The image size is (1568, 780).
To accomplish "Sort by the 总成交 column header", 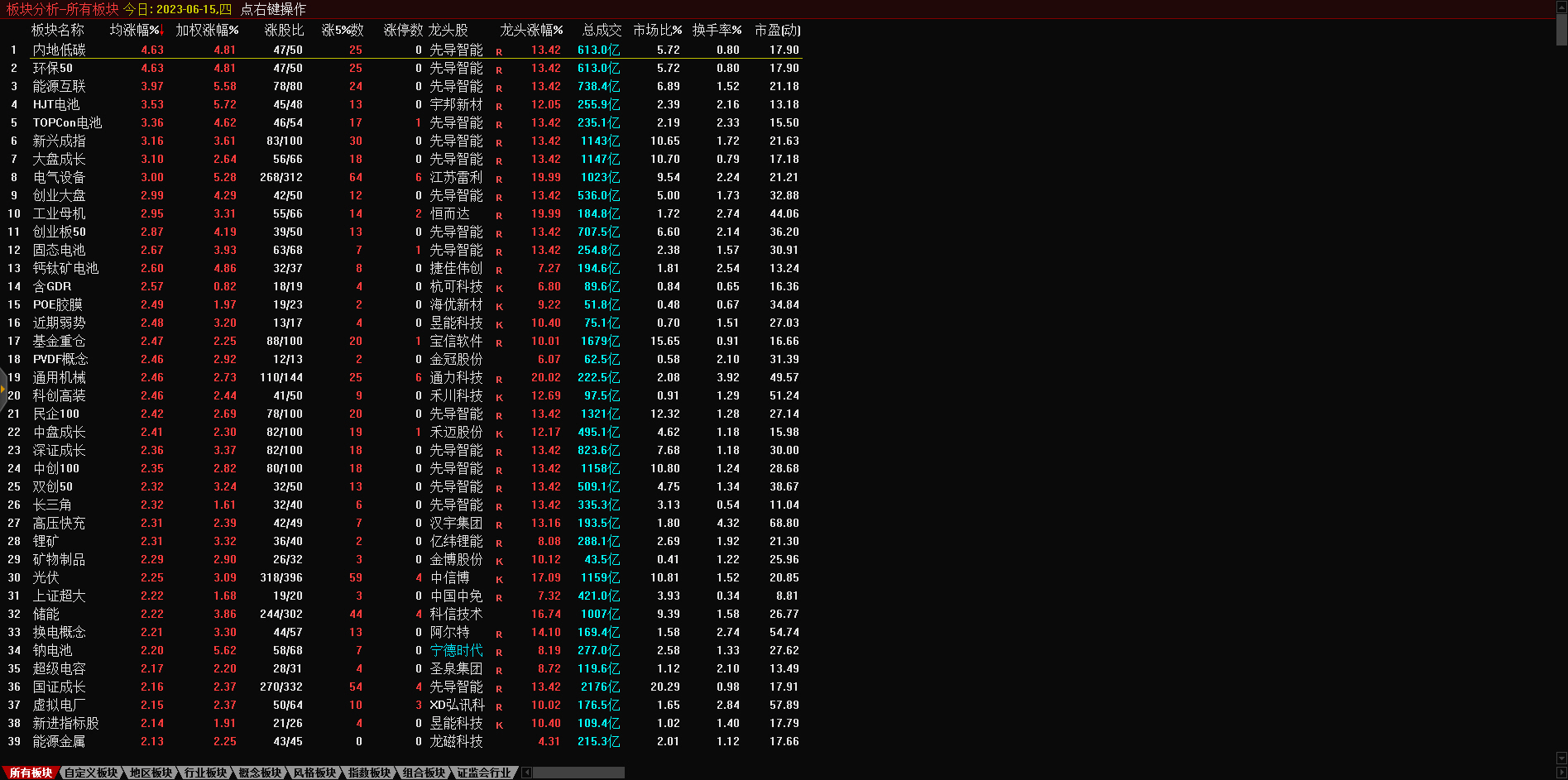I will 602,30.
